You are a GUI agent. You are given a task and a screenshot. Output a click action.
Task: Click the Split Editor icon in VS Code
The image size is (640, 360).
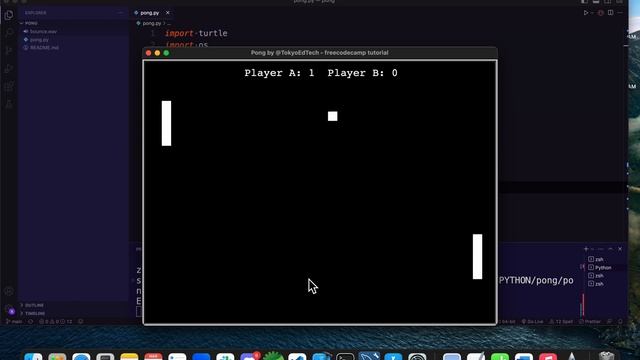pos(611,13)
